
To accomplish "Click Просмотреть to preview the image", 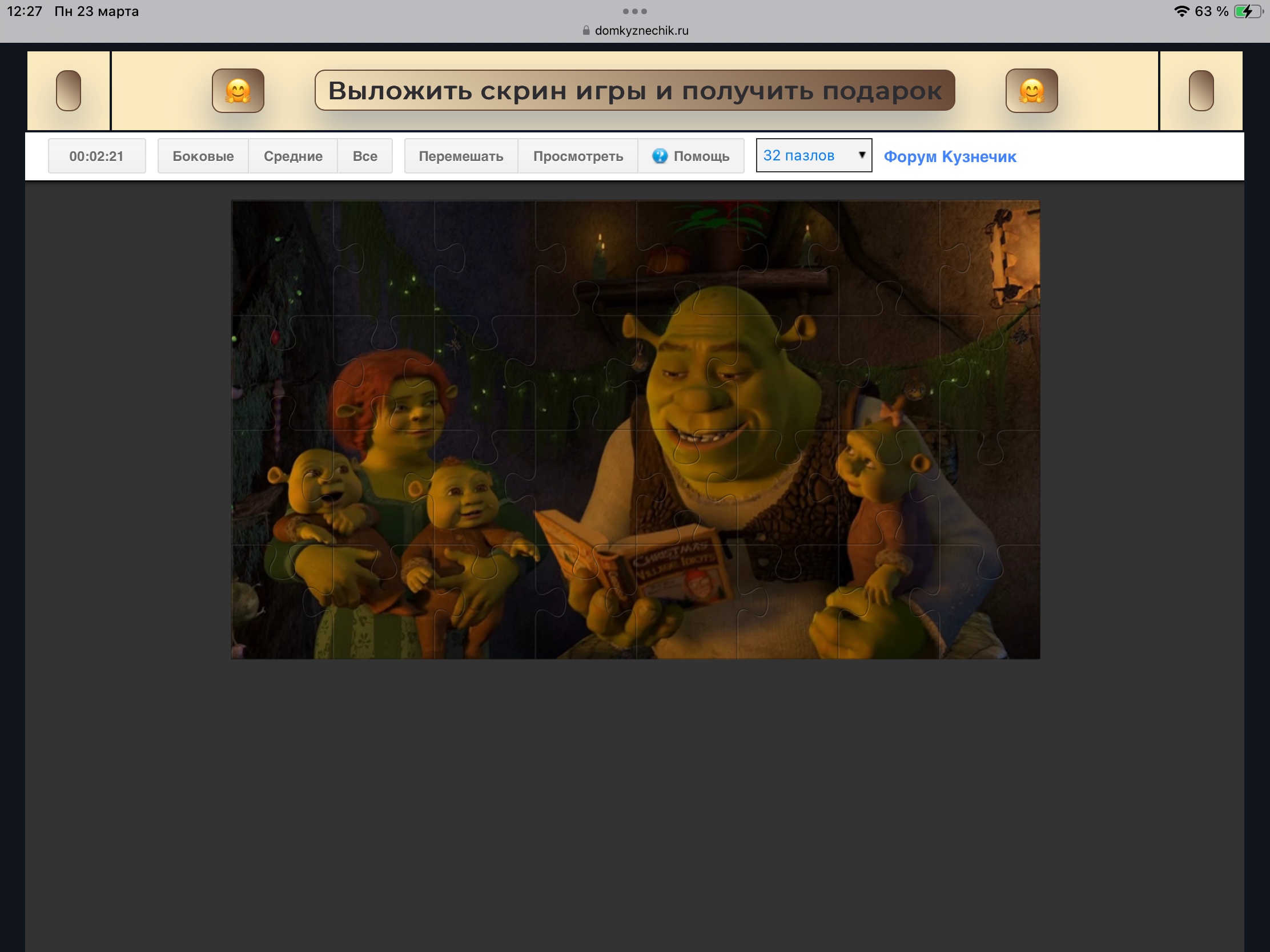I will coord(577,156).
